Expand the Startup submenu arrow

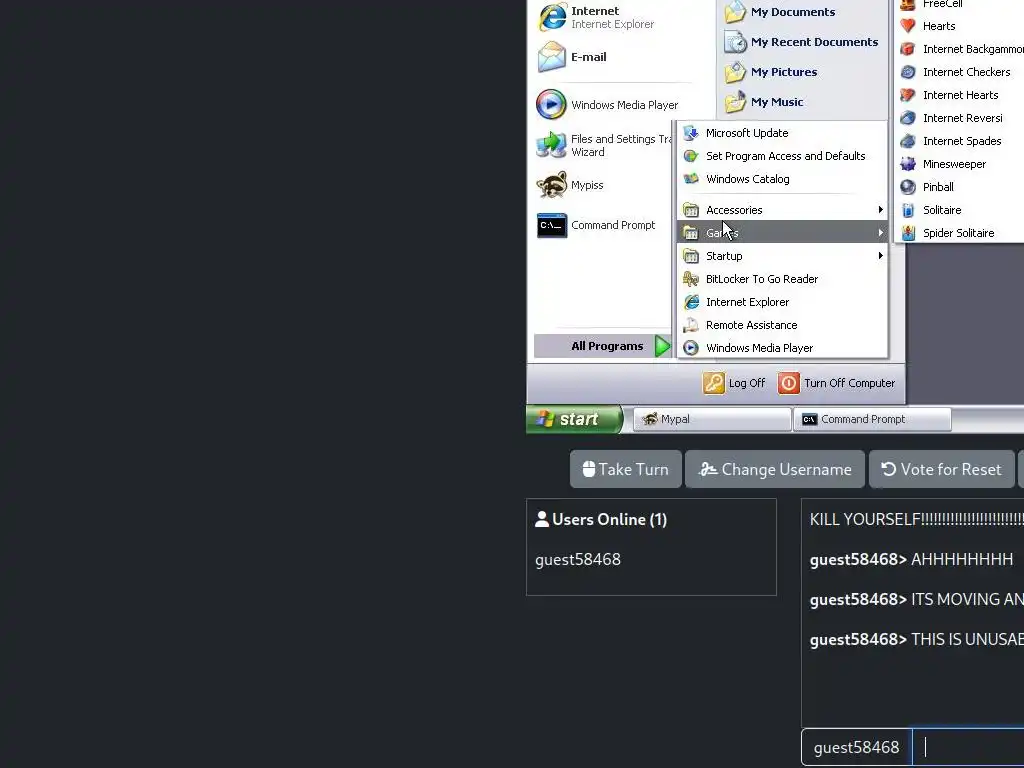(880, 256)
